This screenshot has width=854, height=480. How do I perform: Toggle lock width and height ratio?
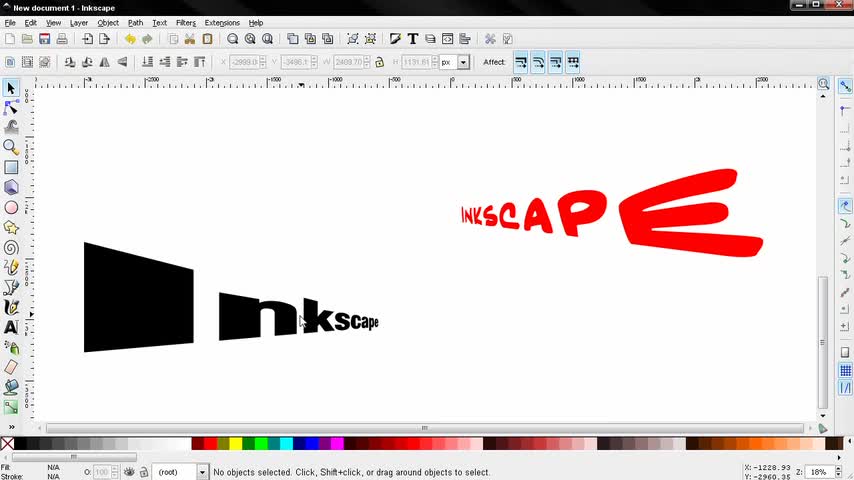click(380, 62)
